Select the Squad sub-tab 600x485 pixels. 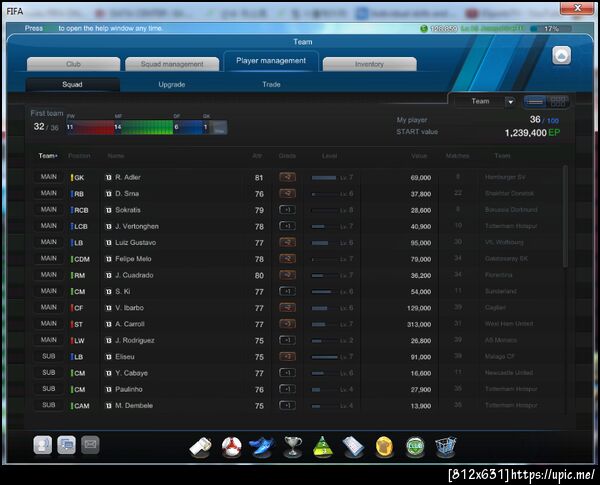[x=73, y=84]
